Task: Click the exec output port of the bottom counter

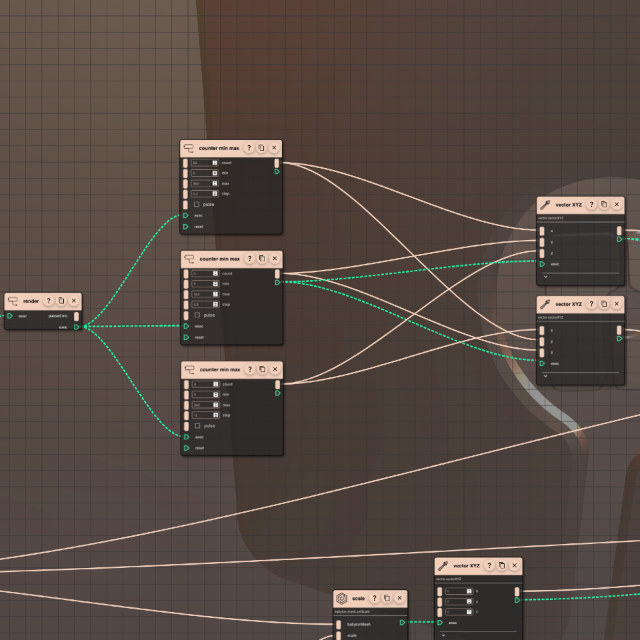Action: tap(278, 393)
